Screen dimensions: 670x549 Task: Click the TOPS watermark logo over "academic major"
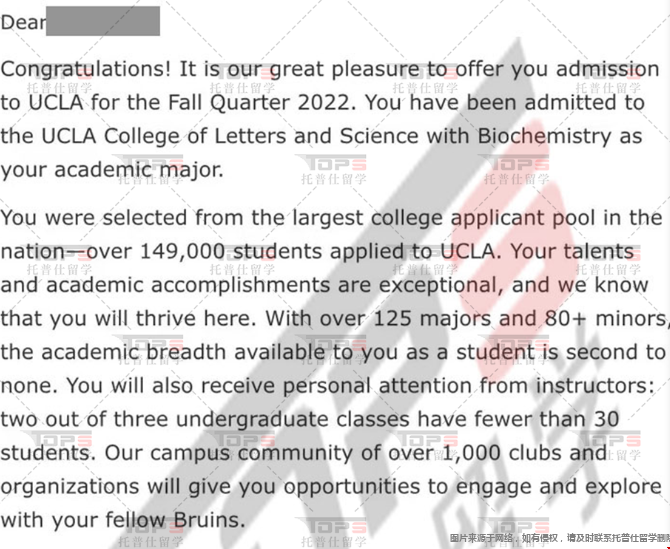pyautogui.click(x=150, y=169)
